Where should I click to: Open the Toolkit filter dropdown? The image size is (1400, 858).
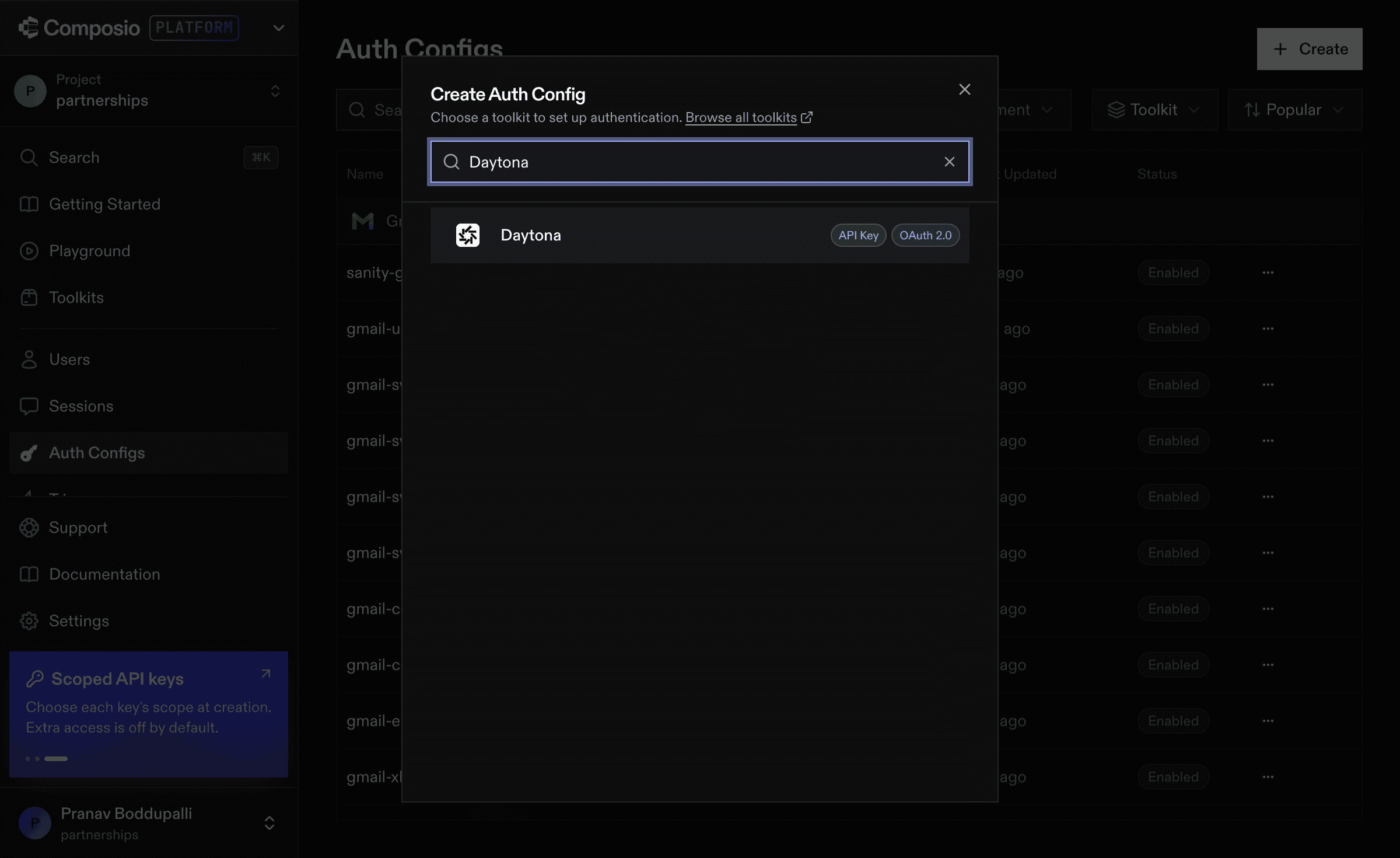[1155, 110]
